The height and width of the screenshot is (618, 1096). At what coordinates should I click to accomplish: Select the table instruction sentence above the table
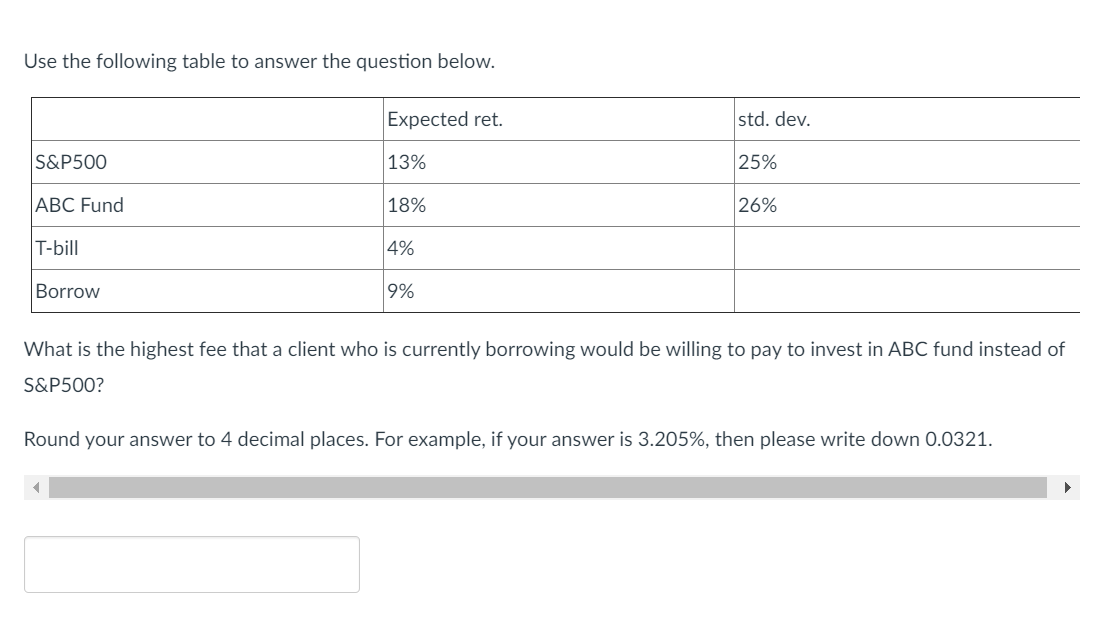[x=258, y=60]
